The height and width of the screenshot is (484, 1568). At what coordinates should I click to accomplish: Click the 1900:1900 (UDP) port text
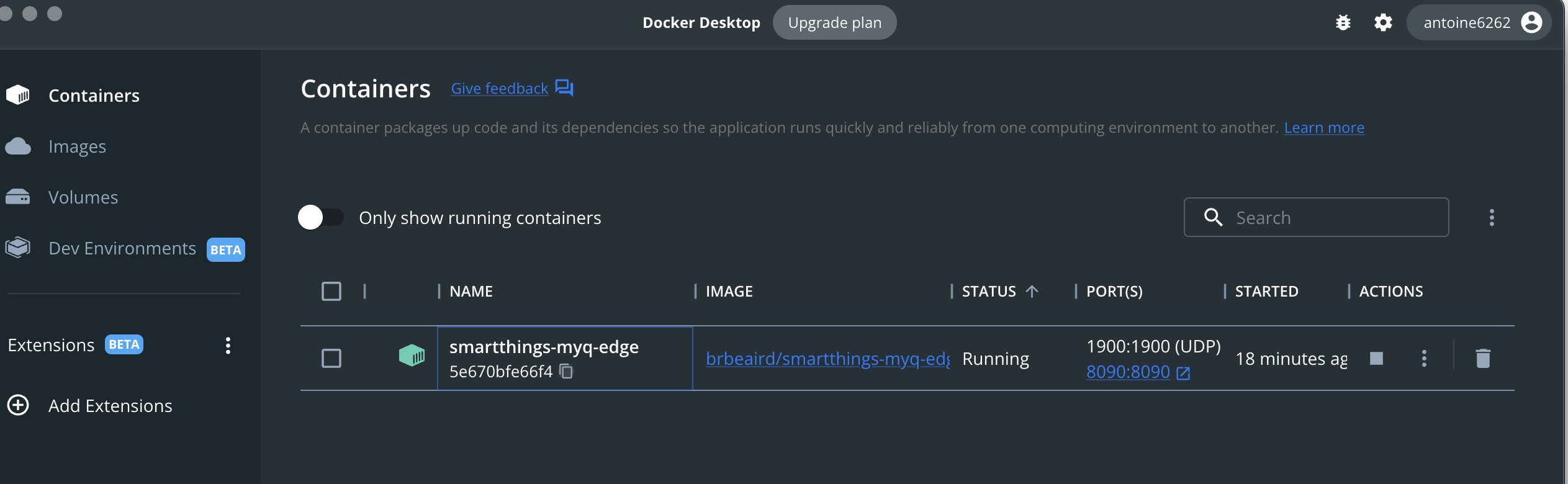coord(1153,346)
